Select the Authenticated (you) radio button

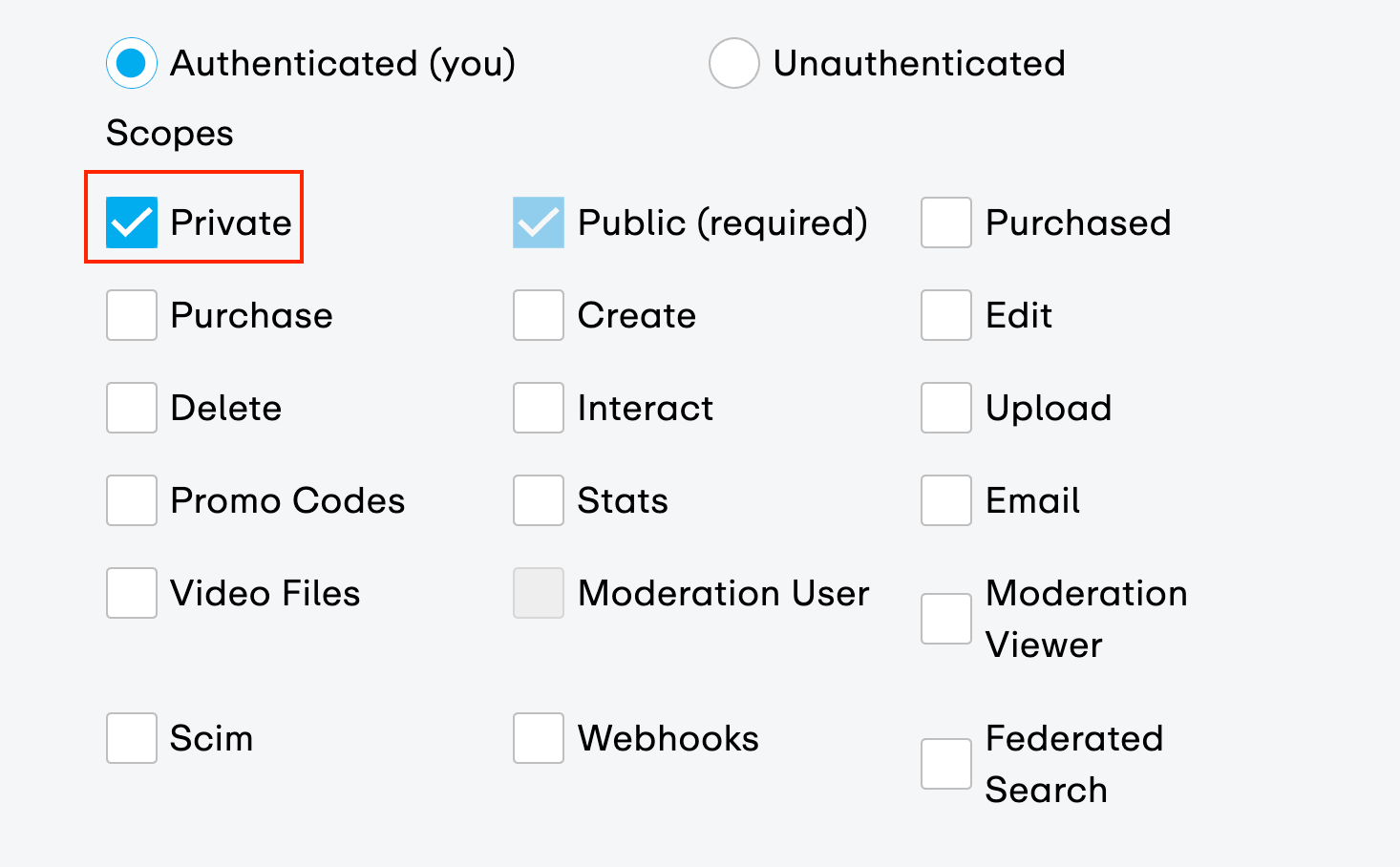[x=131, y=63]
